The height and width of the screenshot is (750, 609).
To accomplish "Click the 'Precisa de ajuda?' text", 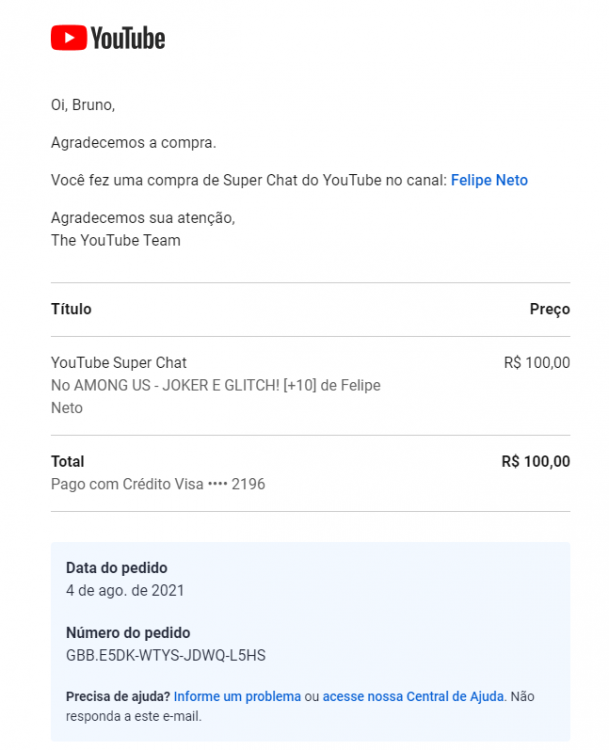I will (118, 696).
